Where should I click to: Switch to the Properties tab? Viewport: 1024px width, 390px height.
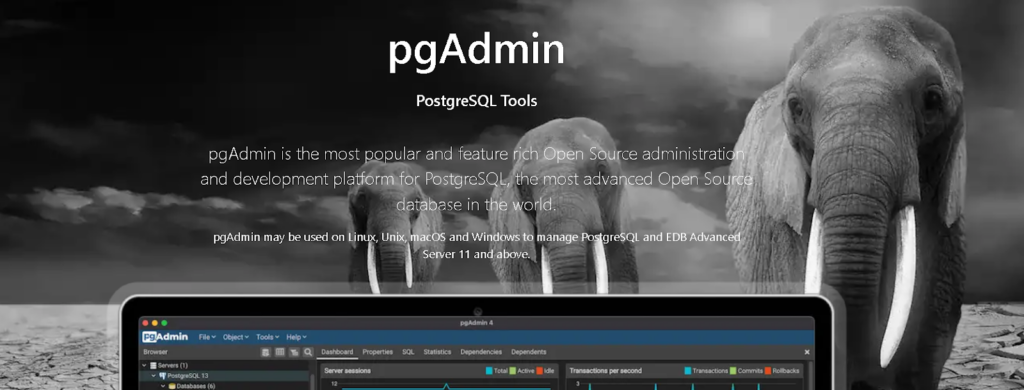[377, 352]
